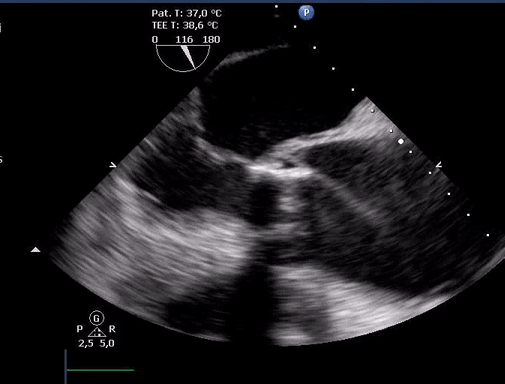Screen dimensions: 505x384
Task: Click the white focus triangle on left edge
Action: [x=36, y=250]
